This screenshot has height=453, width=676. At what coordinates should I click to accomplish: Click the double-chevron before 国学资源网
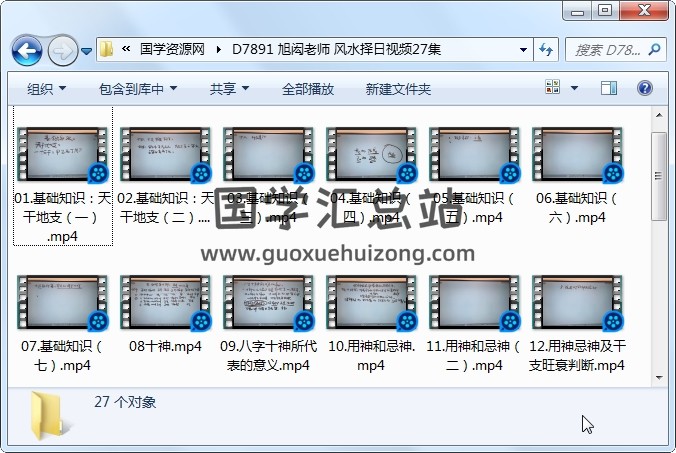[126, 49]
